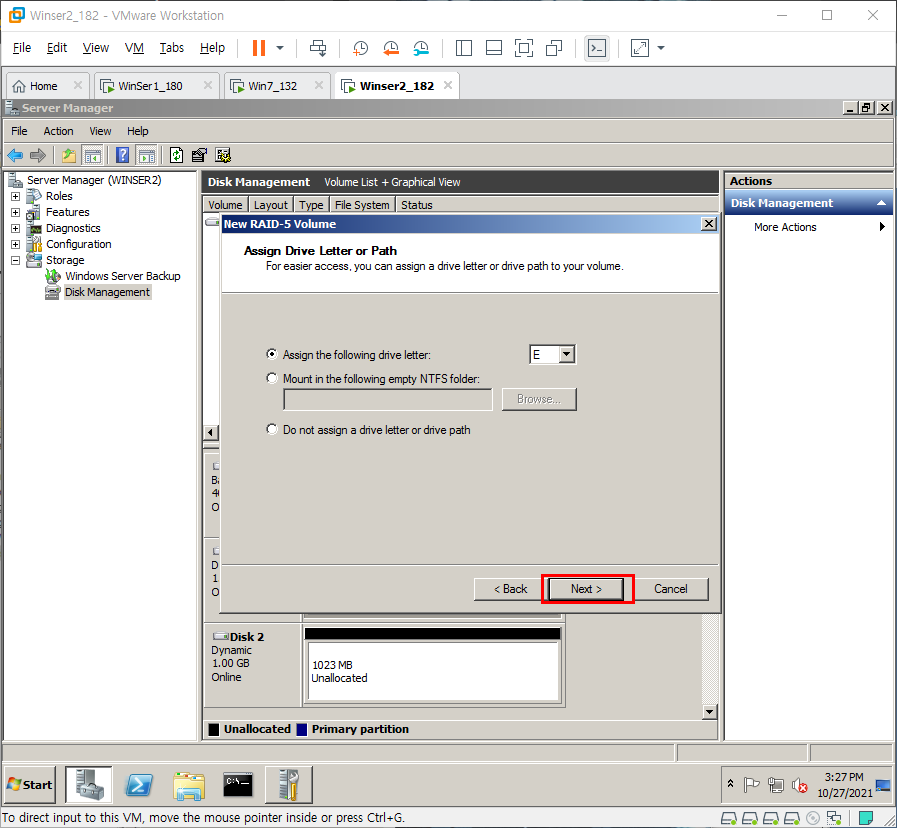Open Command Prompt taskbar icon
Image resolution: width=897 pixels, height=828 pixels.
(238, 785)
